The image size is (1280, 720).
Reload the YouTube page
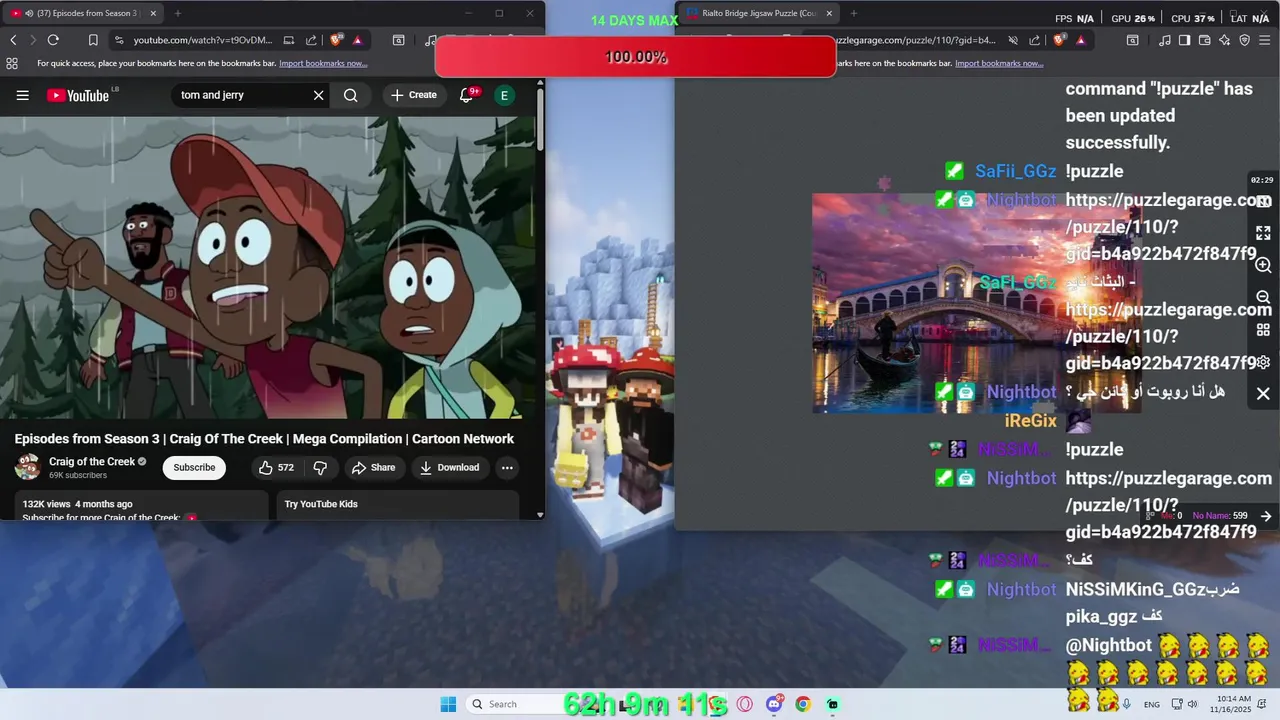pyautogui.click(x=53, y=40)
